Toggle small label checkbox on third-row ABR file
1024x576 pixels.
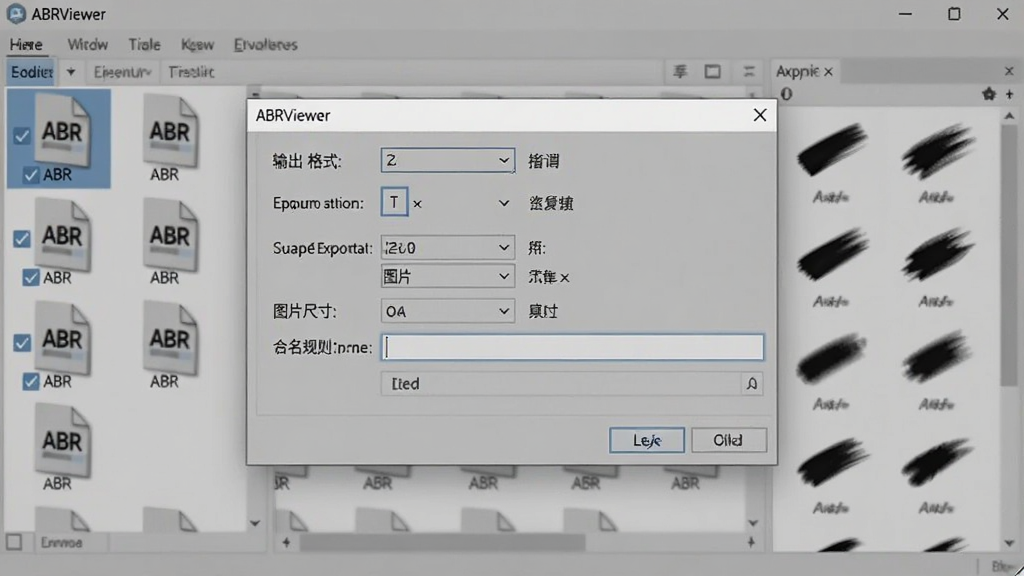tap(30, 381)
